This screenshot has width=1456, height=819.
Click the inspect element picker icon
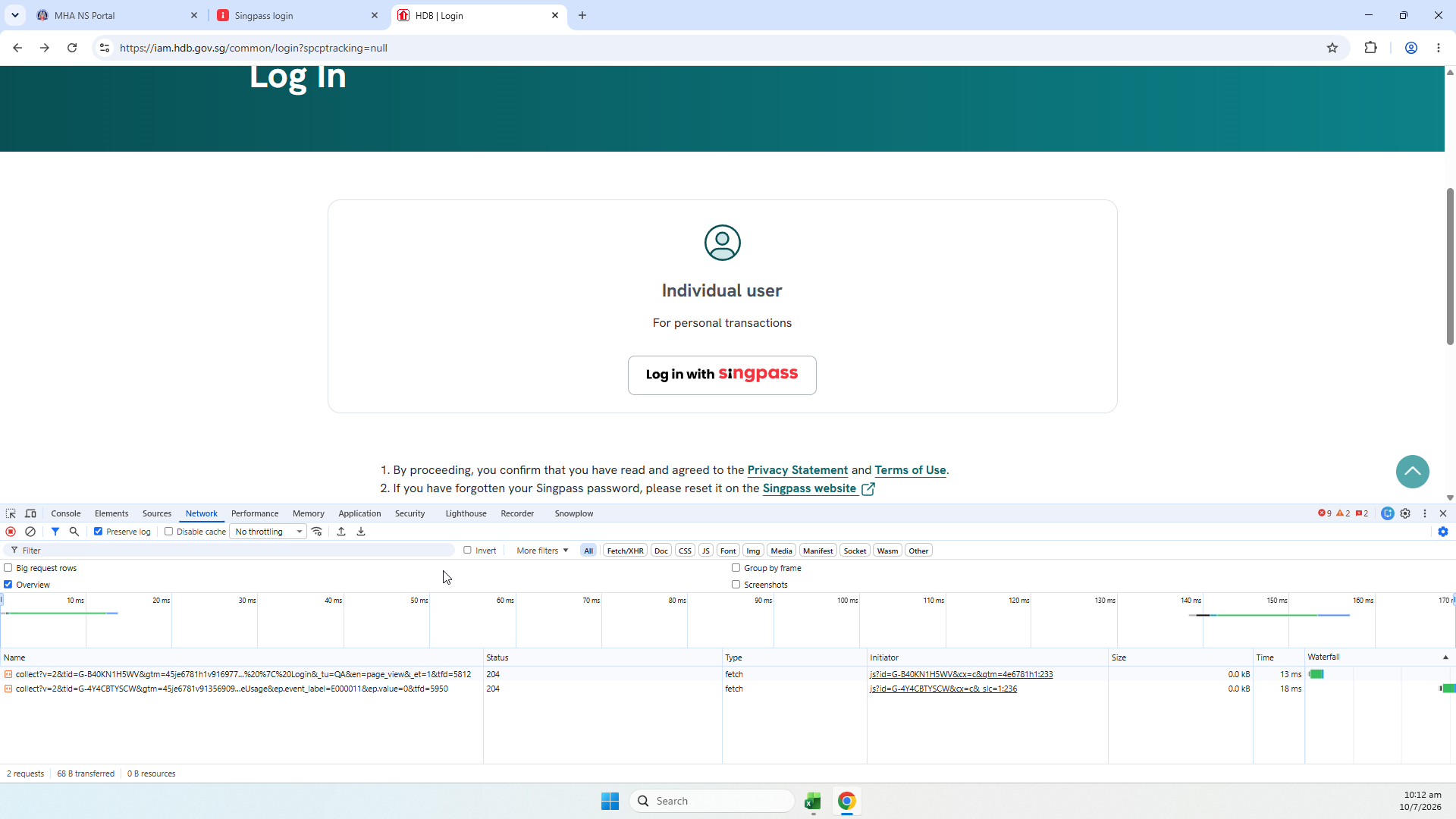pos(11,513)
